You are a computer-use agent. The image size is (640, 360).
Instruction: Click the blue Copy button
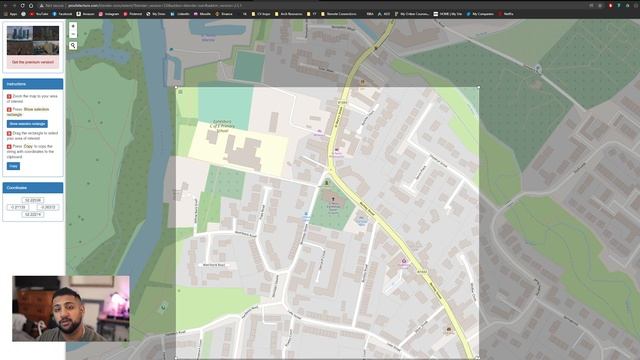(x=13, y=166)
